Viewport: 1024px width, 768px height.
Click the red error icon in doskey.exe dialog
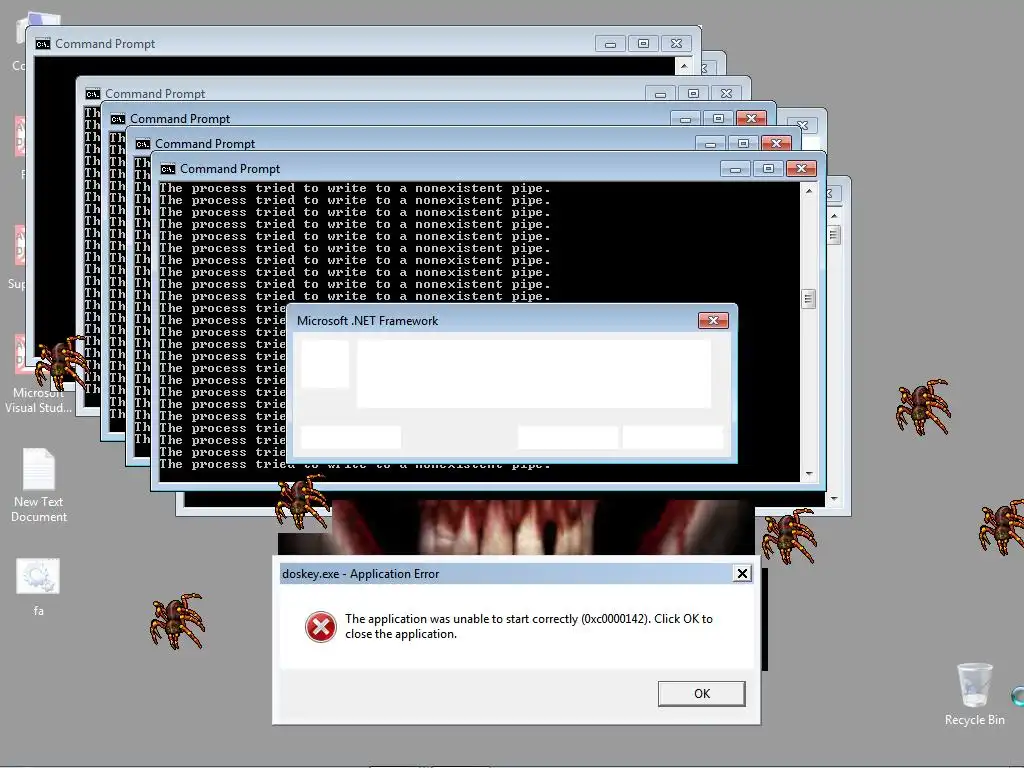coord(321,627)
